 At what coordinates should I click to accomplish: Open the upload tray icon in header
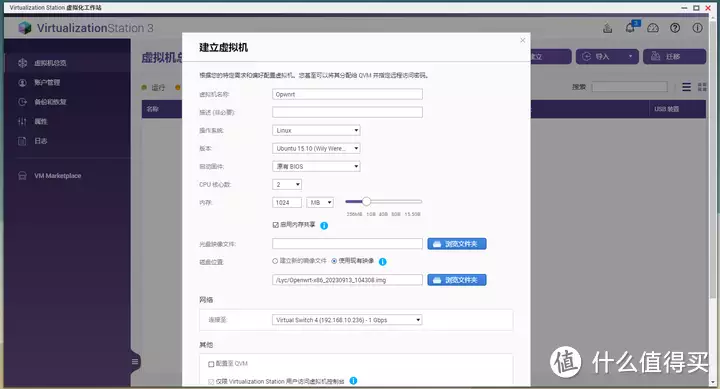[608, 28]
